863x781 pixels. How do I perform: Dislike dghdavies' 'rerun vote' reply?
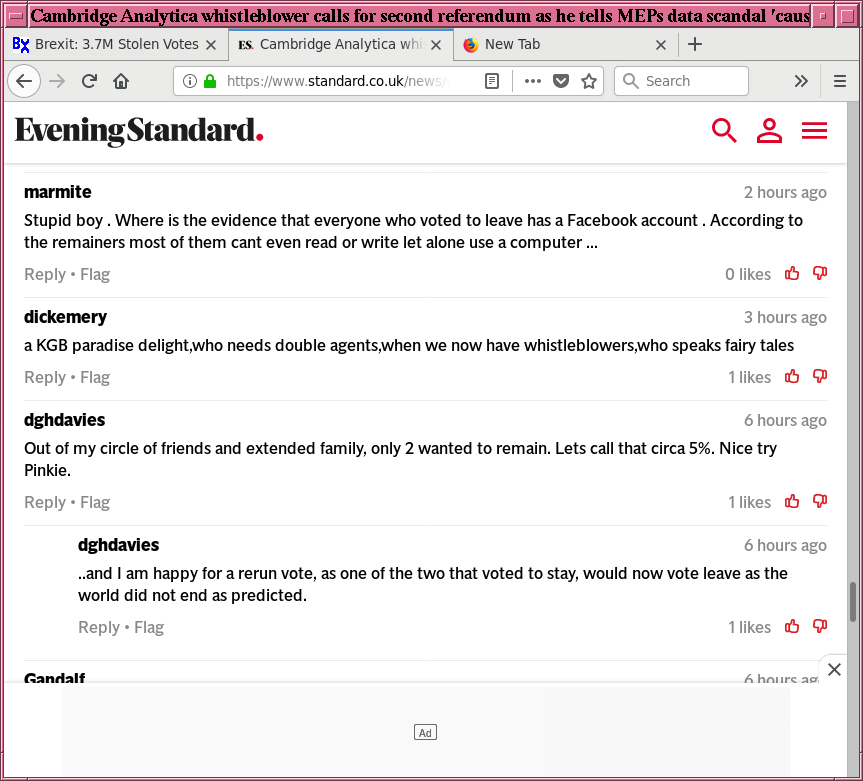click(820, 626)
